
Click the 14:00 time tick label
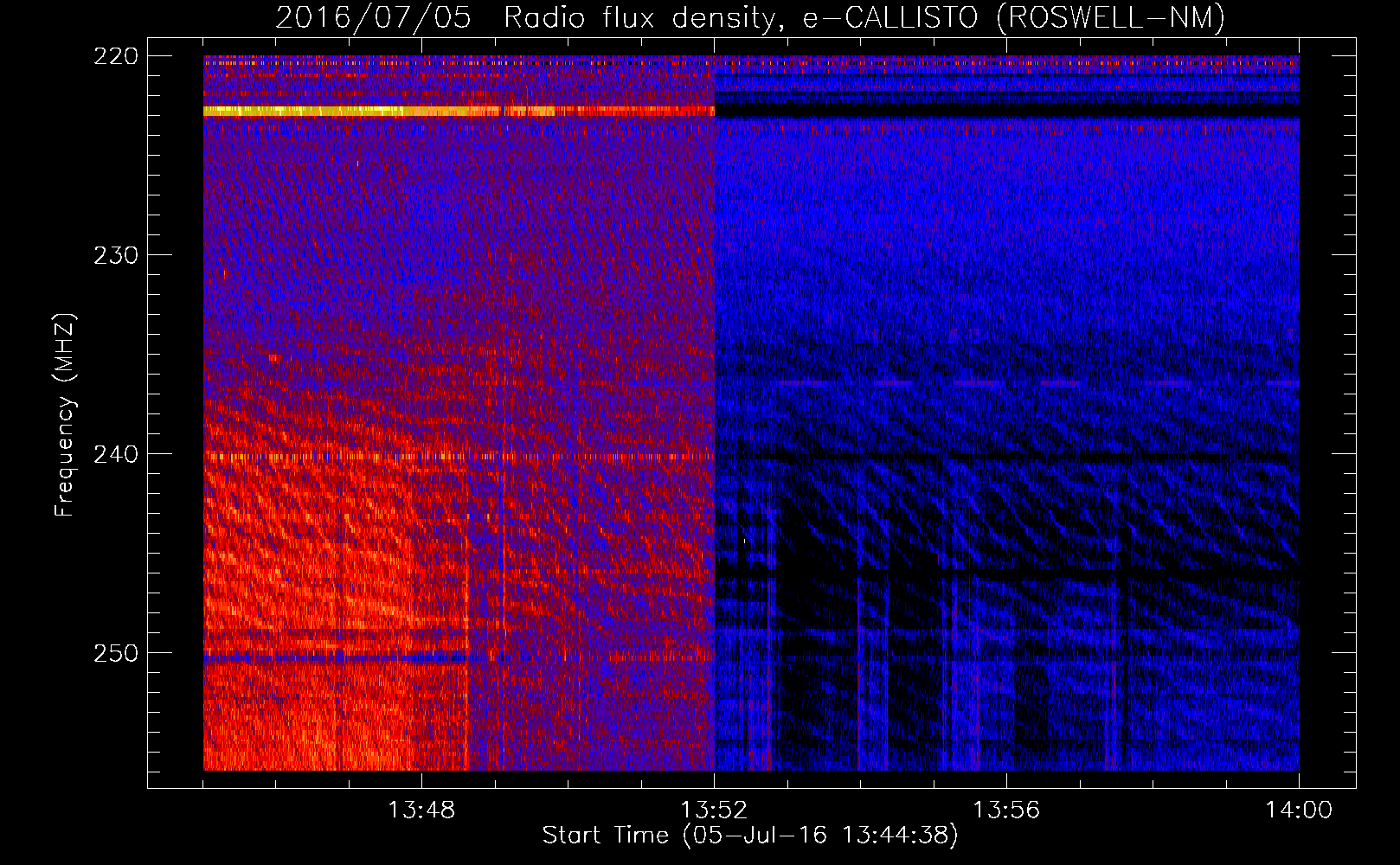[1299, 811]
